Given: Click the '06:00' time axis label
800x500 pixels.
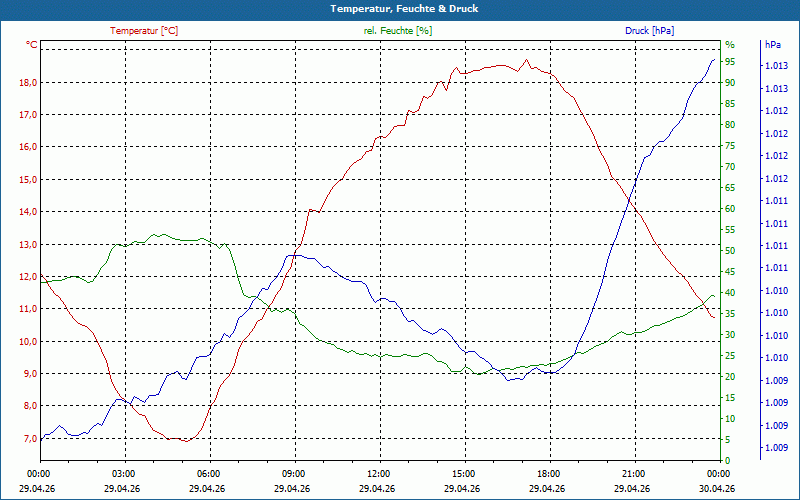Looking at the screenshot, I should [x=208, y=473].
